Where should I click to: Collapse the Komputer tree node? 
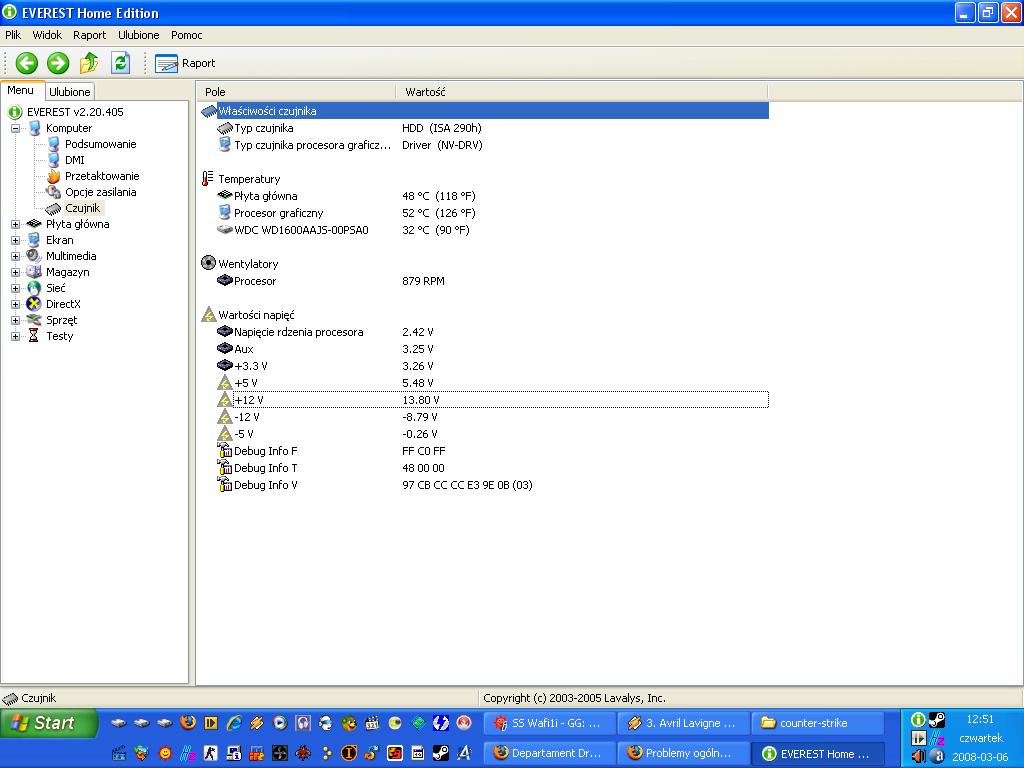coord(16,128)
